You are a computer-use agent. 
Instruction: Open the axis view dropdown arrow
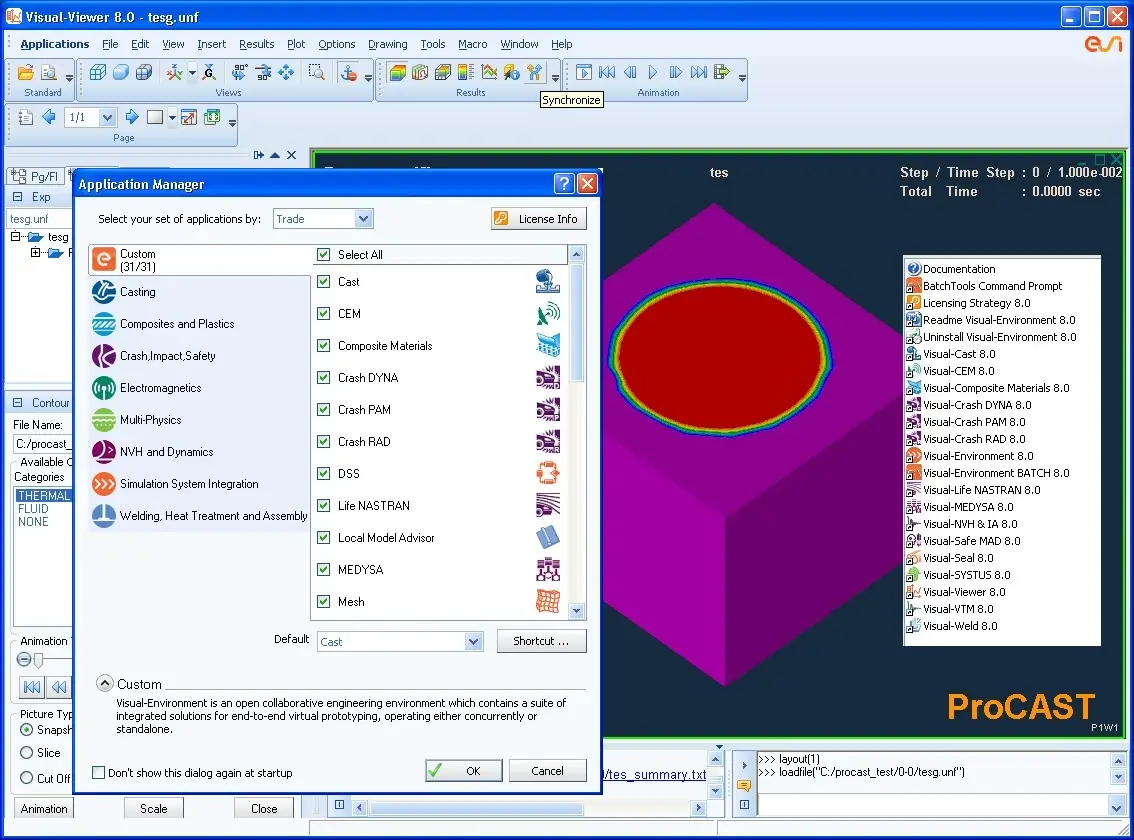click(192, 72)
